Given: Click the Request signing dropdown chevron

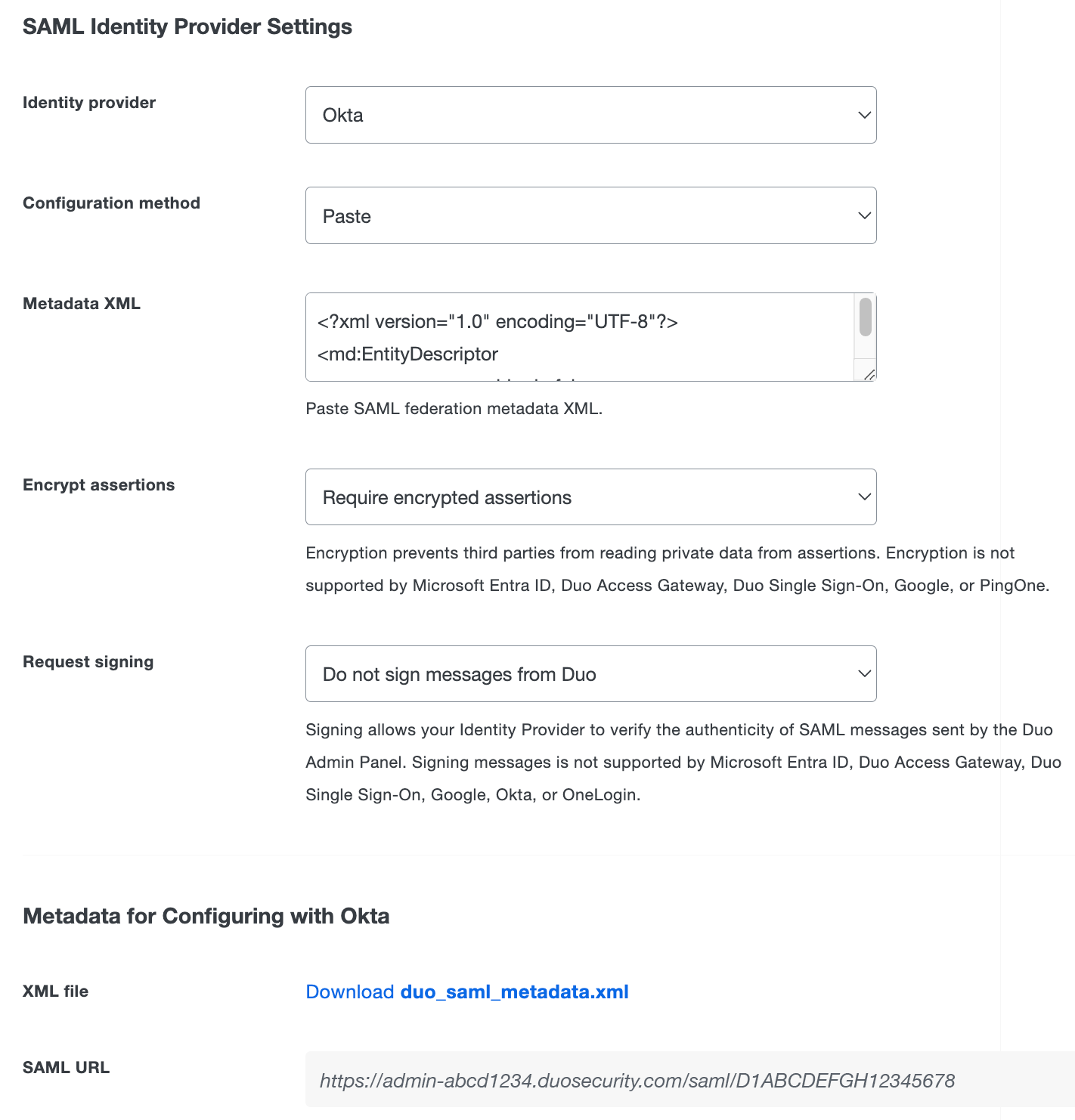Looking at the screenshot, I should click(x=864, y=673).
